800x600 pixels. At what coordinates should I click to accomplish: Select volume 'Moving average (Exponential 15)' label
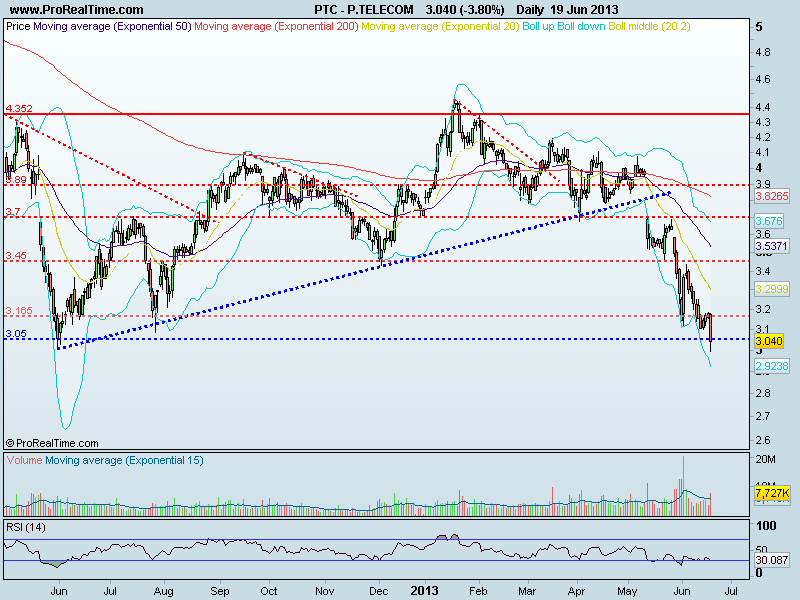point(124,460)
